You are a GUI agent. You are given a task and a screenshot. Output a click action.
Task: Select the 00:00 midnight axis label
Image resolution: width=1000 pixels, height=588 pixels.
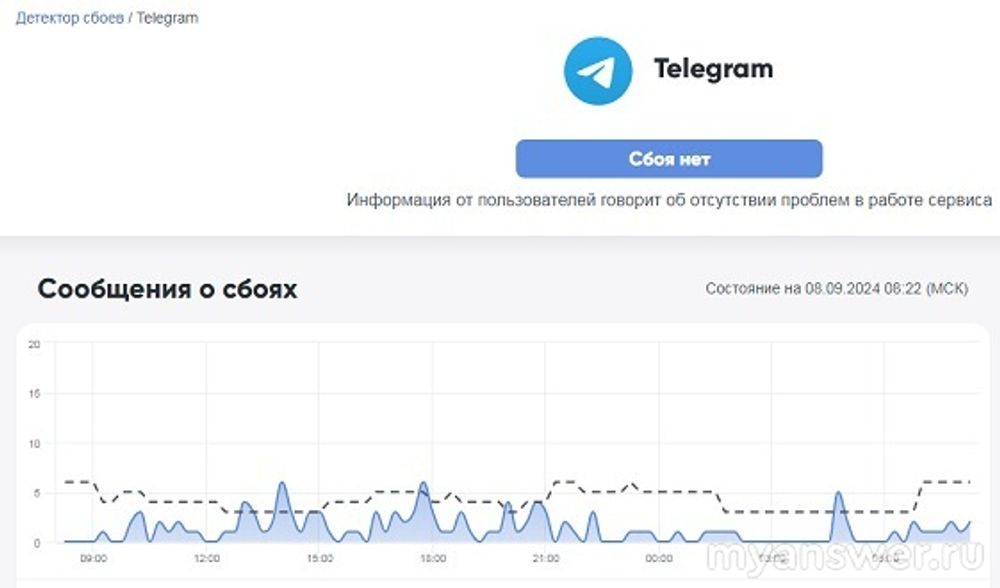click(658, 558)
